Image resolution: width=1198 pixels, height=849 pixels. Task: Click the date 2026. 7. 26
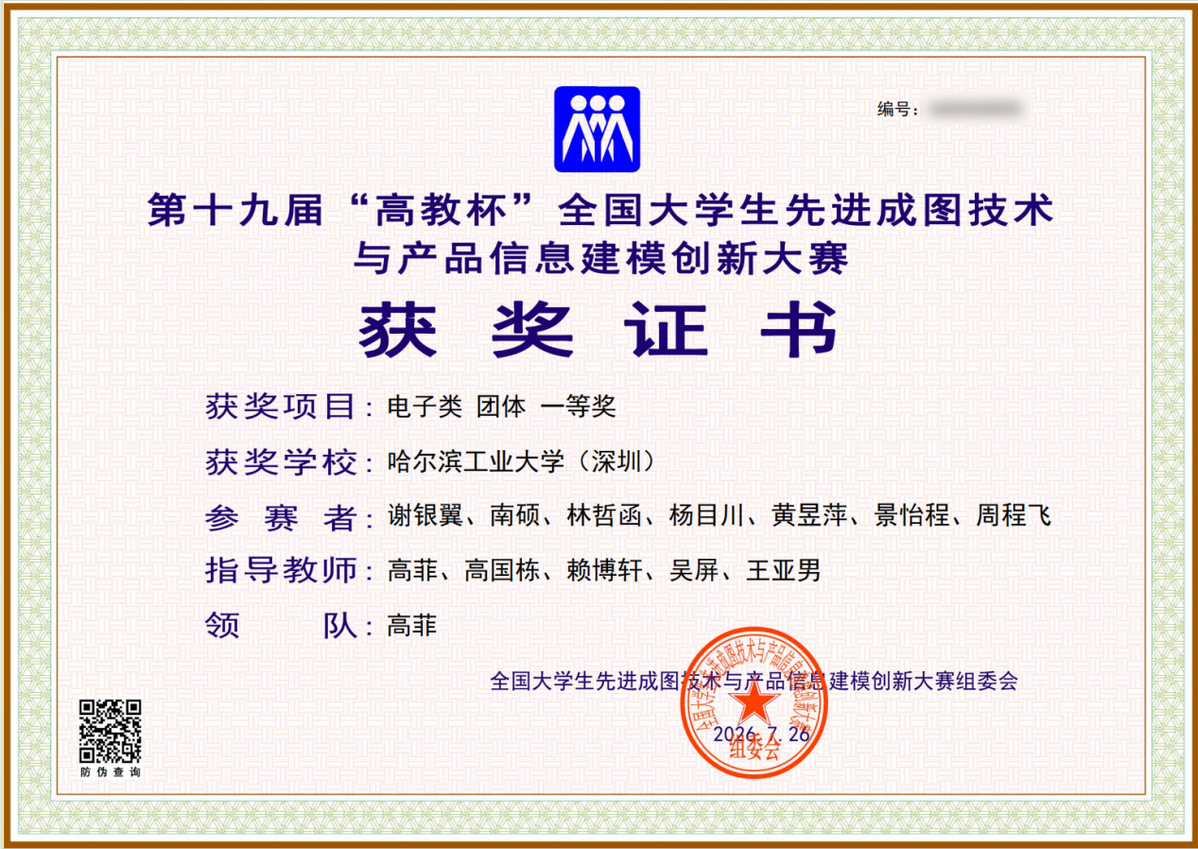pyautogui.click(x=761, y=734)
